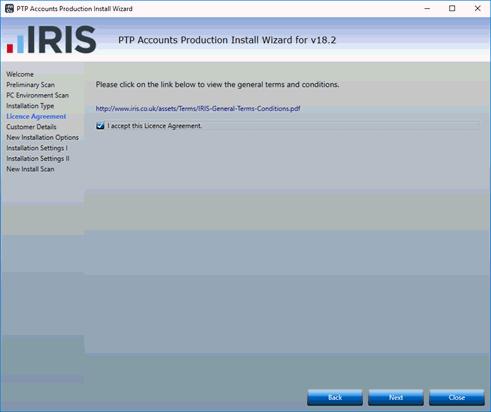Click the IRIS logo in the header

51,40
